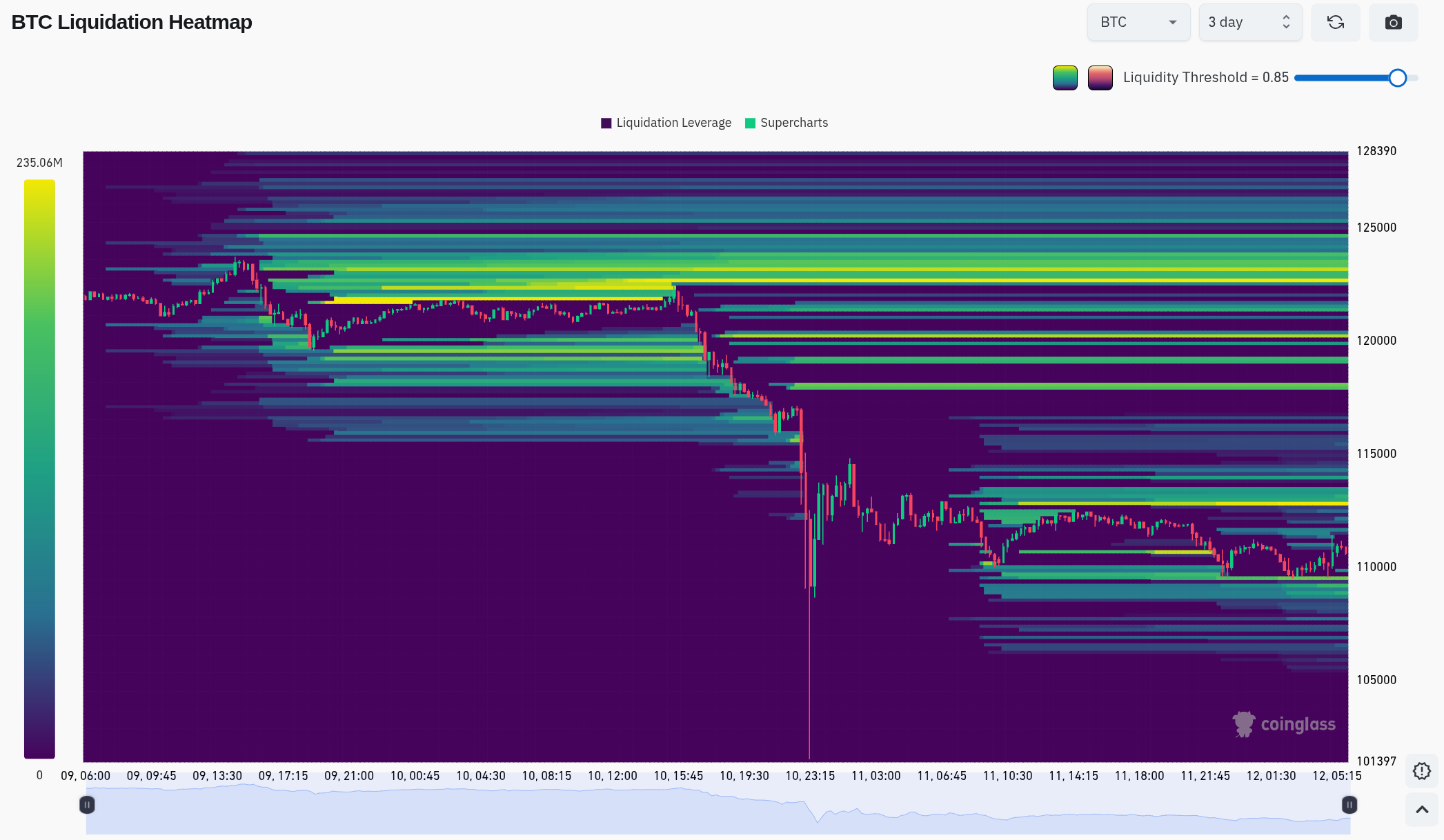Click the 09, 09:45 time axis label
The image size is (1444, 840).
coord(152,776)
